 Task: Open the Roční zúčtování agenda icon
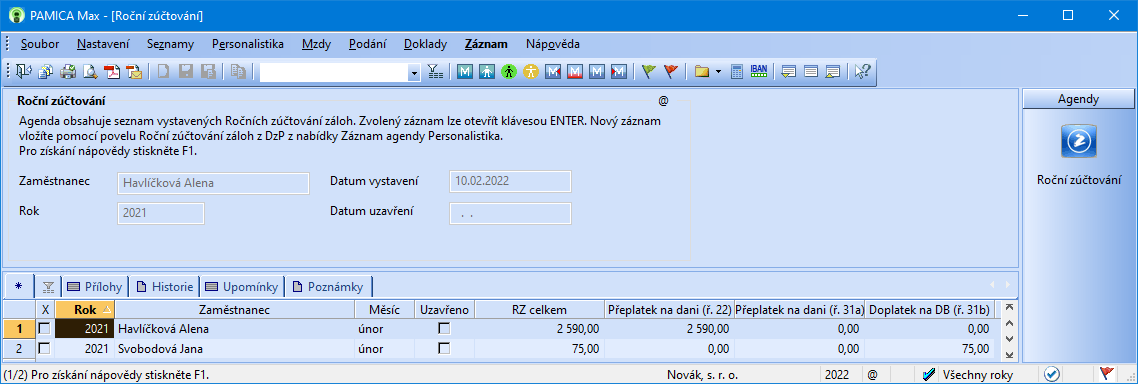(1078, 141)
